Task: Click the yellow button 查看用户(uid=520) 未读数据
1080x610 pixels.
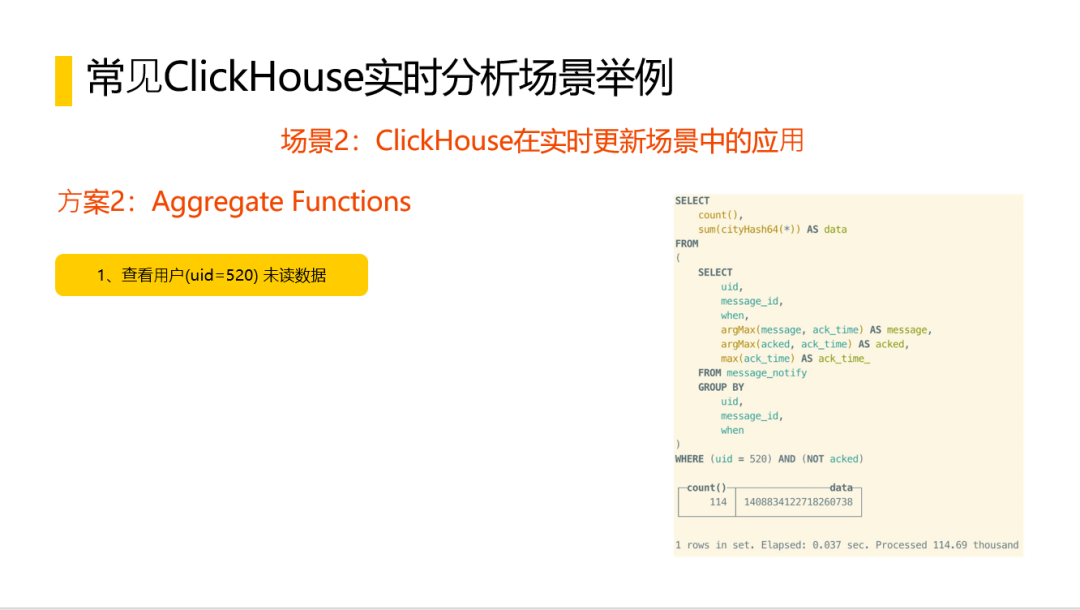Action: 211,275
